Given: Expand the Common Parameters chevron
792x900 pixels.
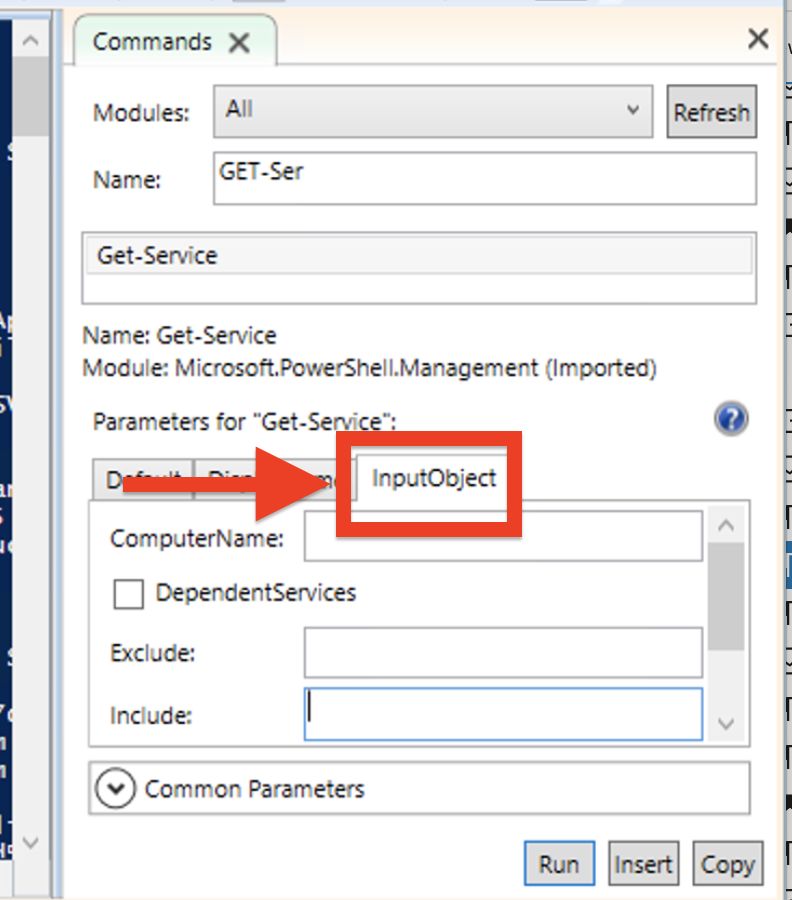Looking at the screenshot, I should coord(116,789).
